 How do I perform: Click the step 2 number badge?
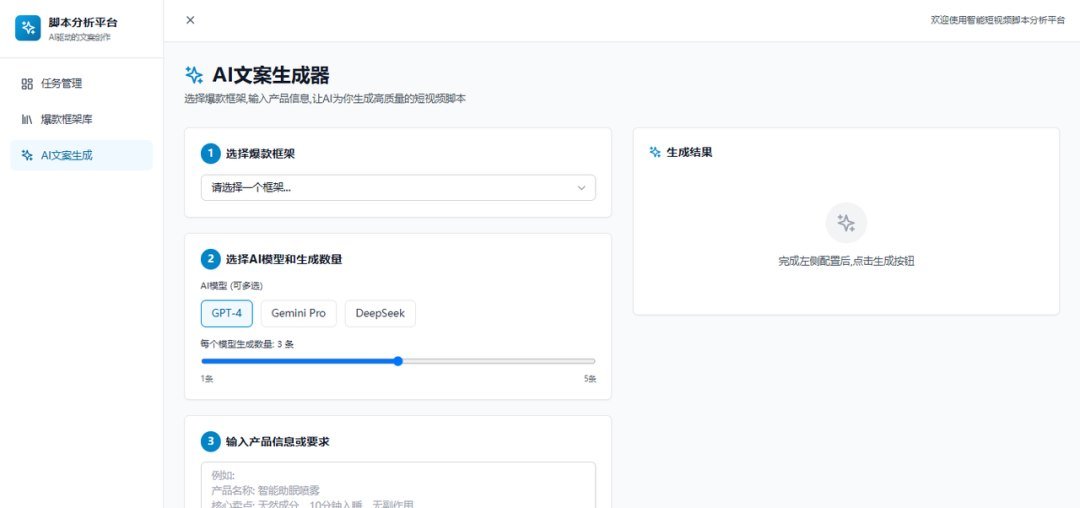(x=211, y=260)
